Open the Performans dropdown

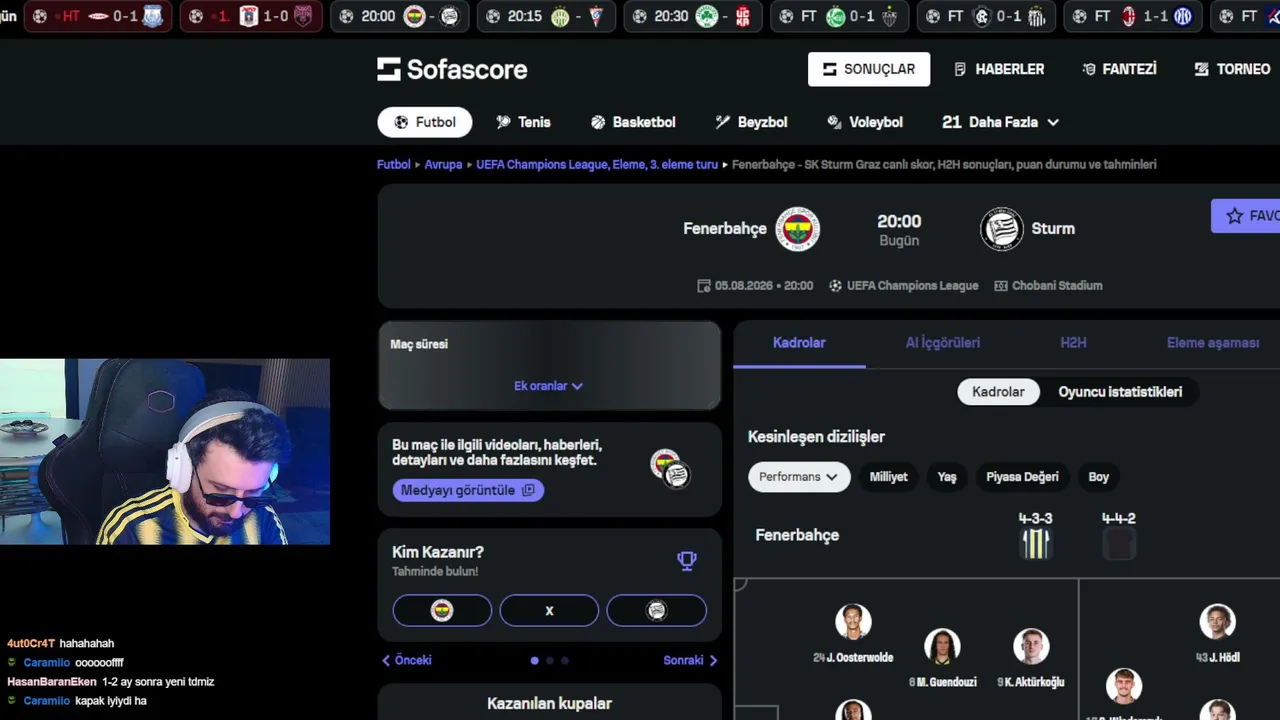pos(799,477)
